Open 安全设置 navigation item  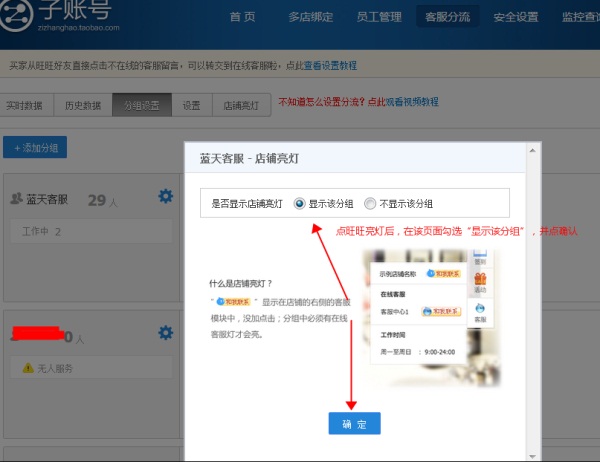(x=516, y=17)
